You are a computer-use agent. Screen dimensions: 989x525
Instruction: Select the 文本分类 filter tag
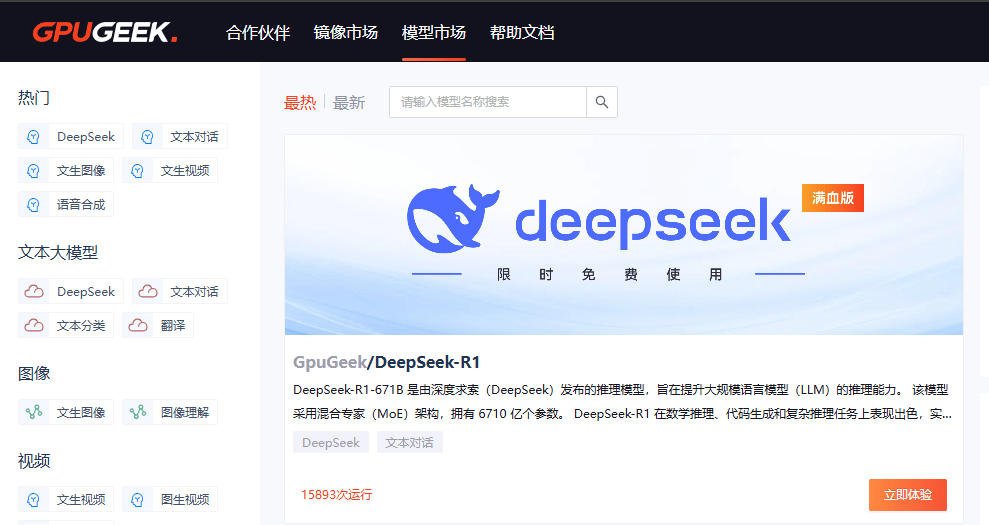pos(66,326)
